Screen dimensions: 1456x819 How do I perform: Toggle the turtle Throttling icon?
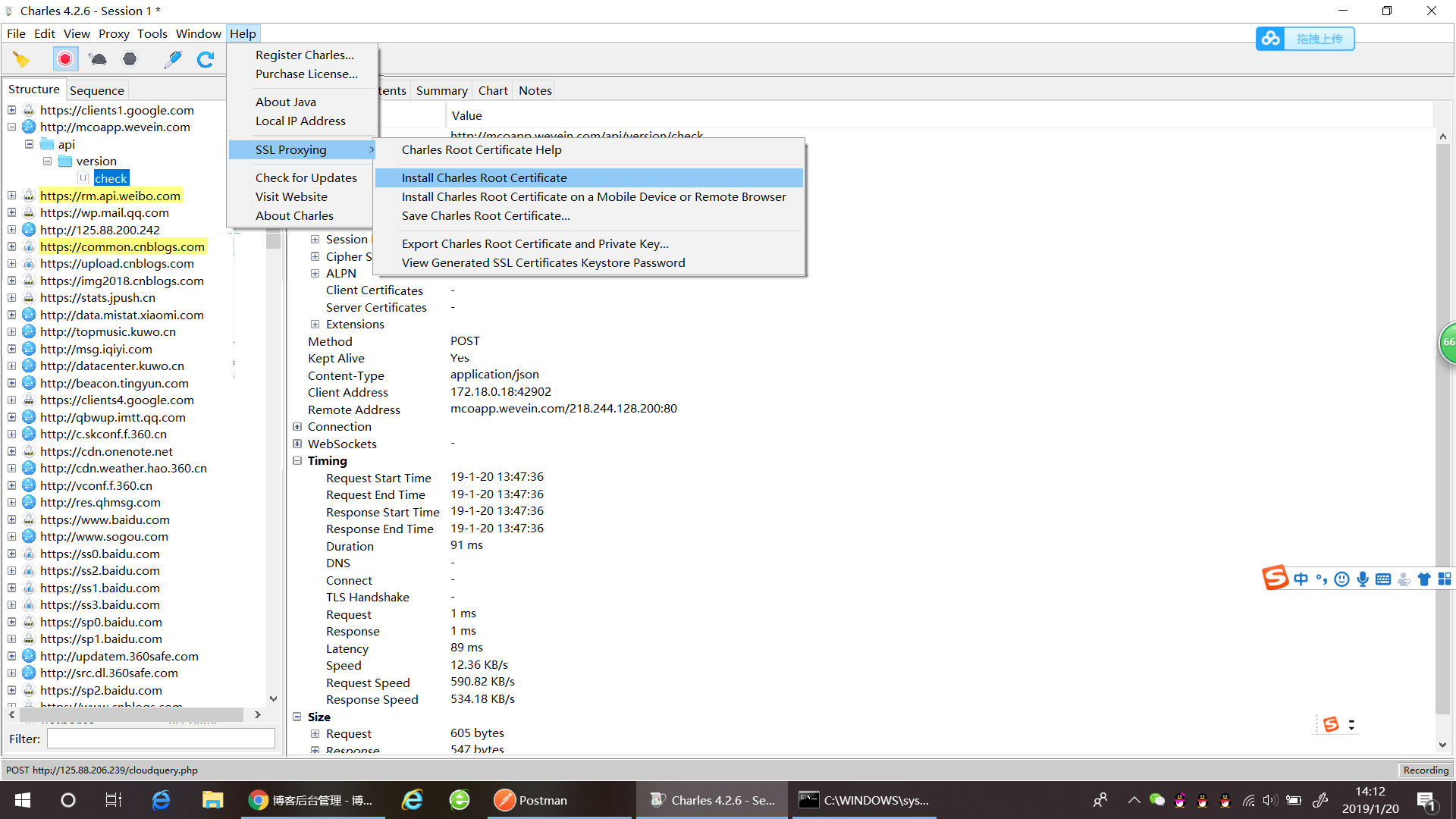[x=98, y=59]
